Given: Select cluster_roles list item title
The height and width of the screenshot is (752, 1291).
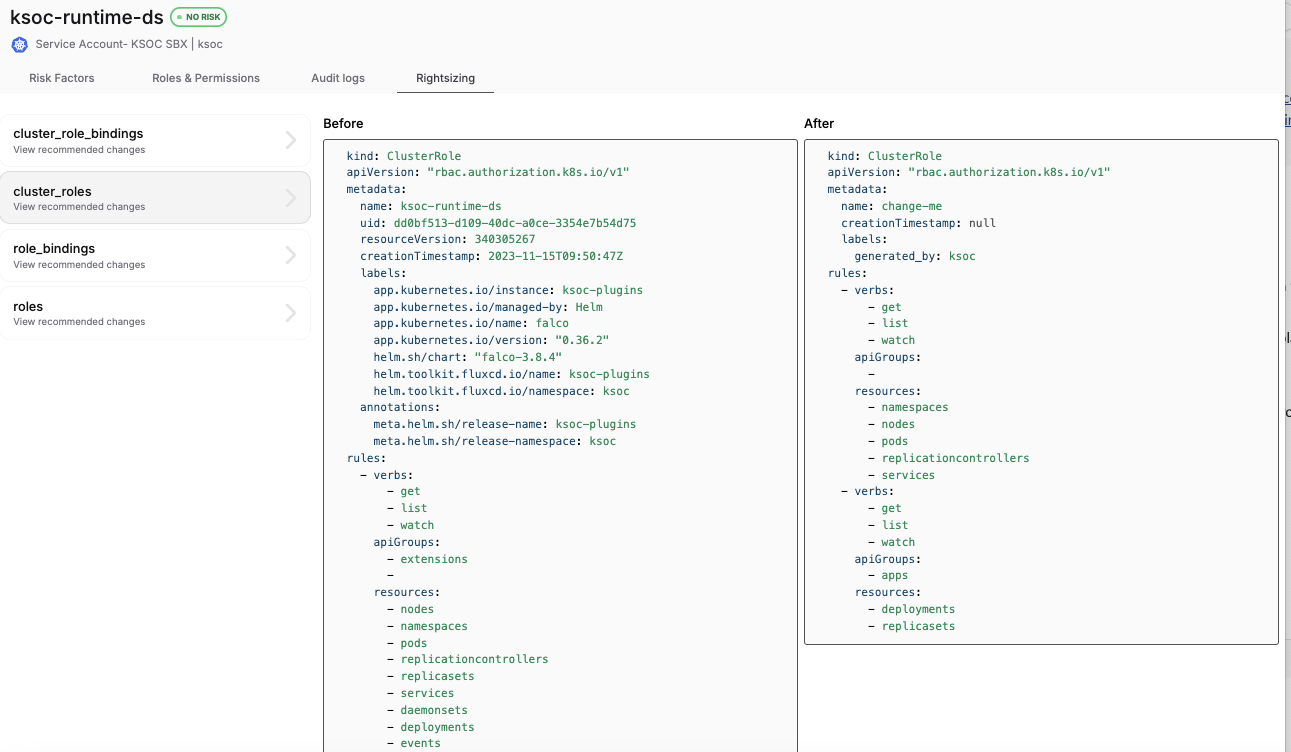Looking at the screenshot, I should (52, 191).
